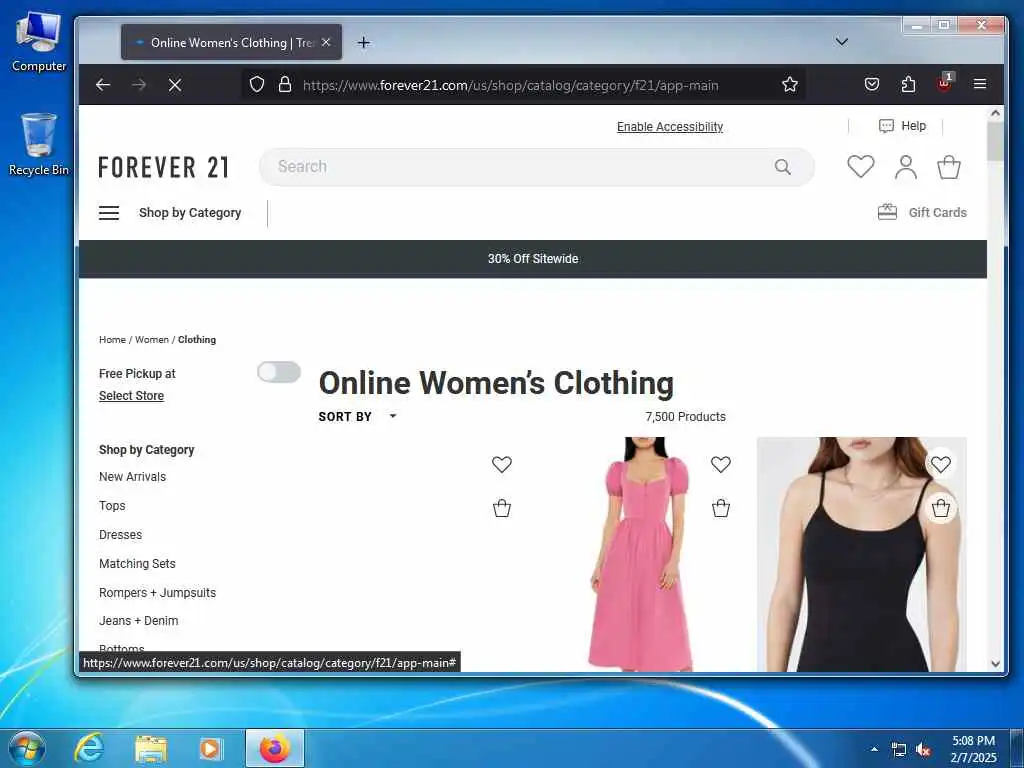Open the hamburger Shop by Category menu

click(x=109, y=213)
